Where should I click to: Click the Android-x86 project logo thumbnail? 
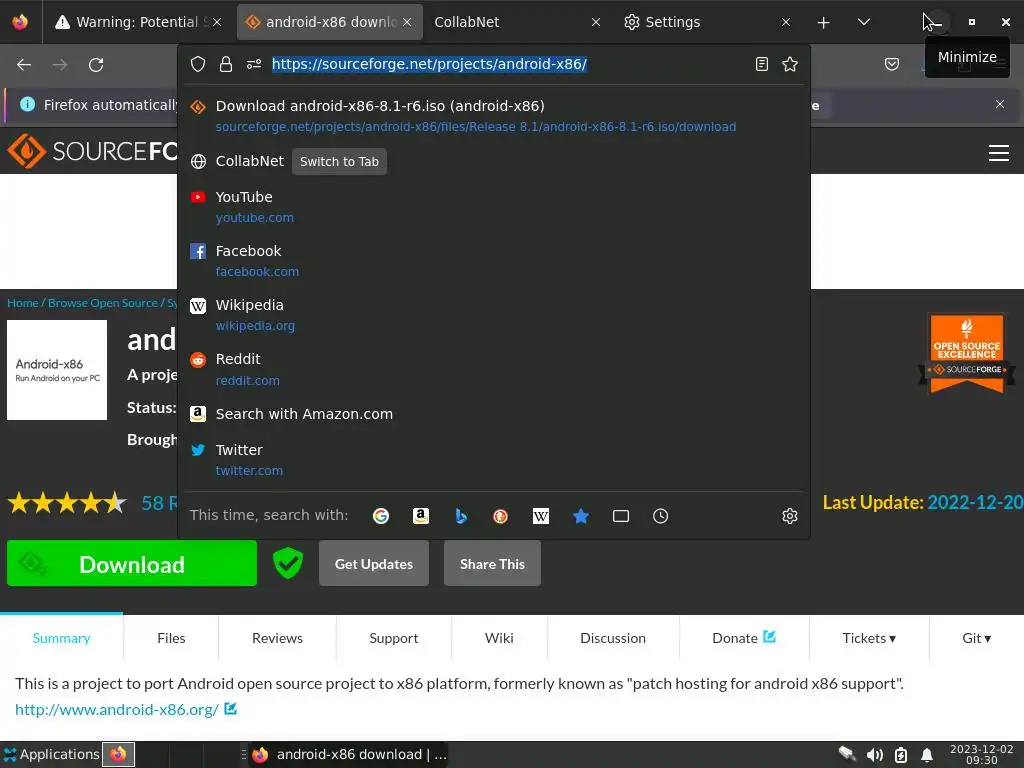coord(57,370)
